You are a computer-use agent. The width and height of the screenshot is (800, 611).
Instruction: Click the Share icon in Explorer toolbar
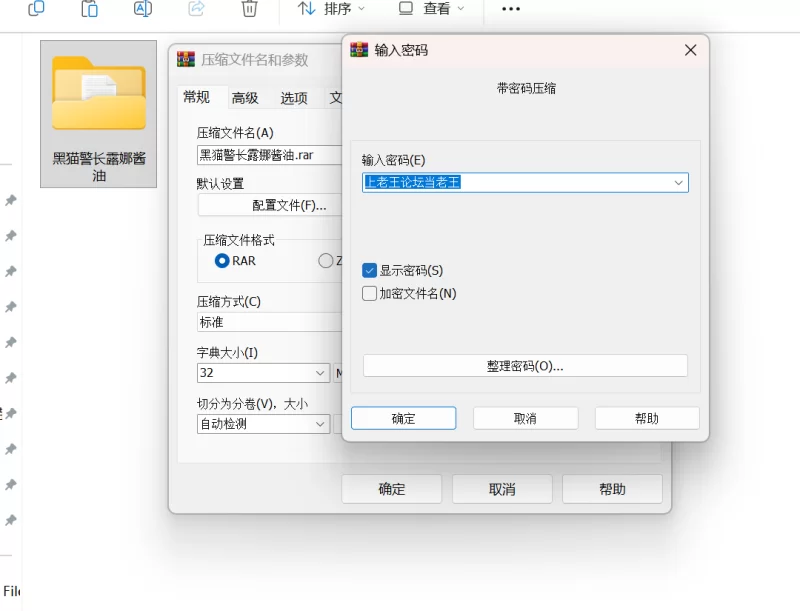coord(196,8)
